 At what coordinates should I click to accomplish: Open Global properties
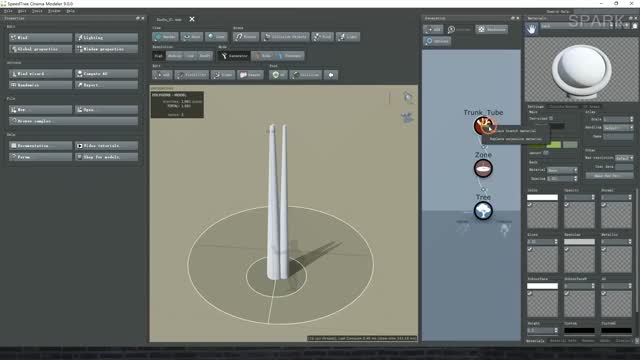pyautogui.click(x=40, y=49)
